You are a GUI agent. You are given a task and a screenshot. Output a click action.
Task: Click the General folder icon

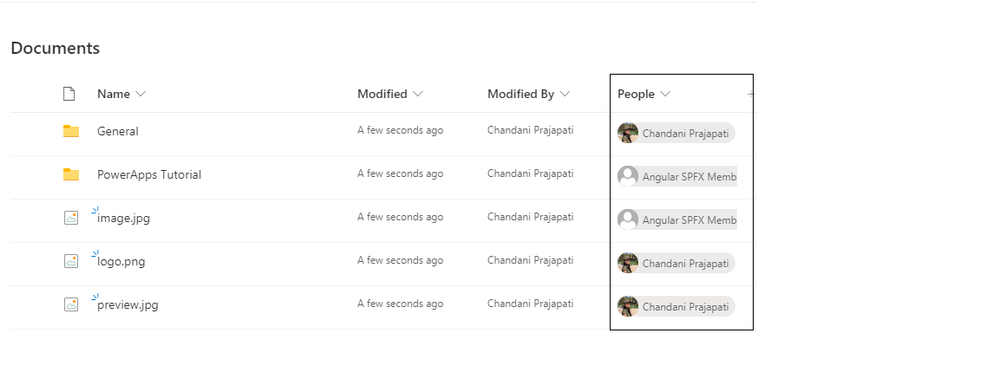(x=71, y=131)
